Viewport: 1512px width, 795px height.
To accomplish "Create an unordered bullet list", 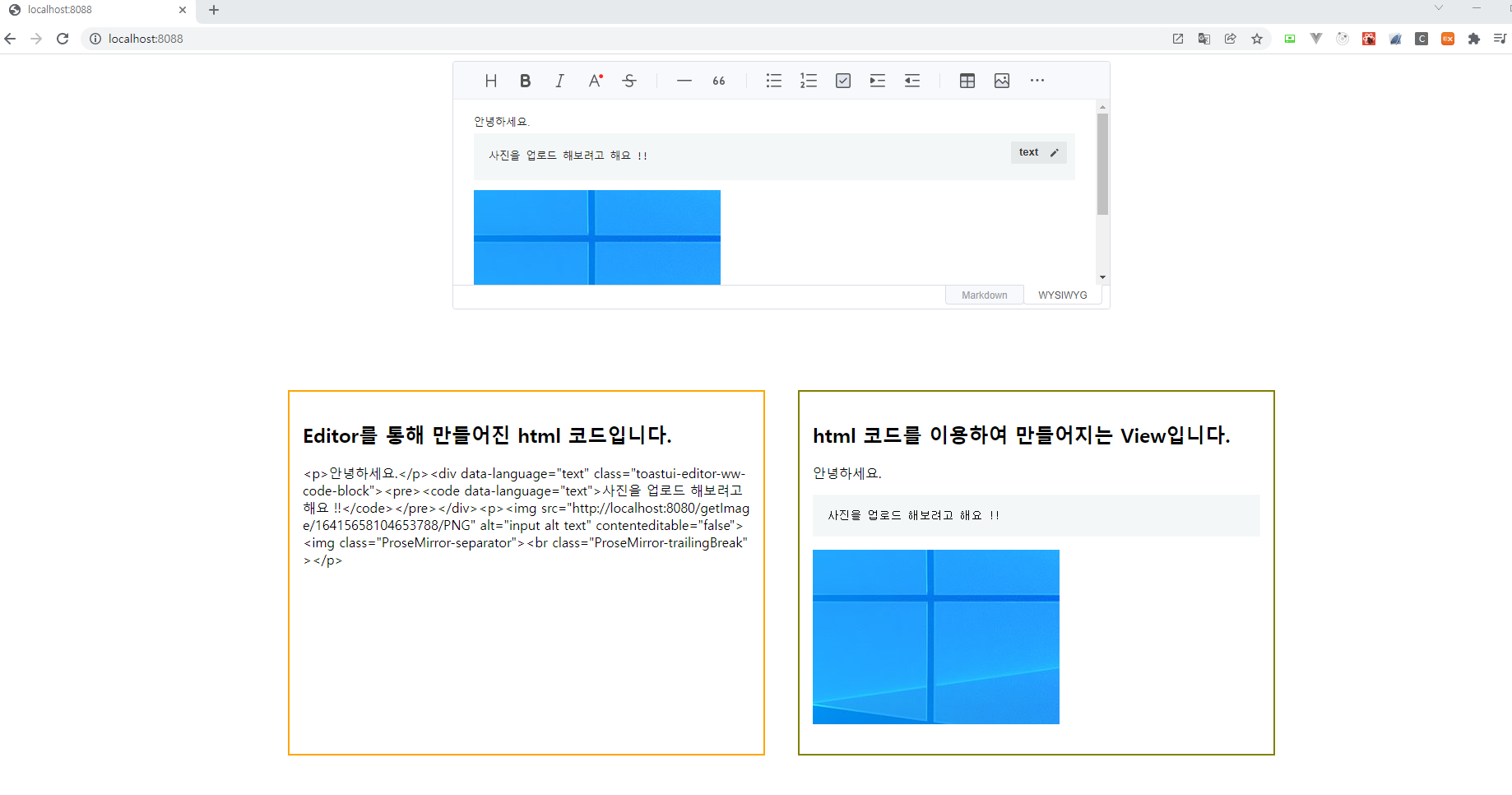I will [774, 81].
